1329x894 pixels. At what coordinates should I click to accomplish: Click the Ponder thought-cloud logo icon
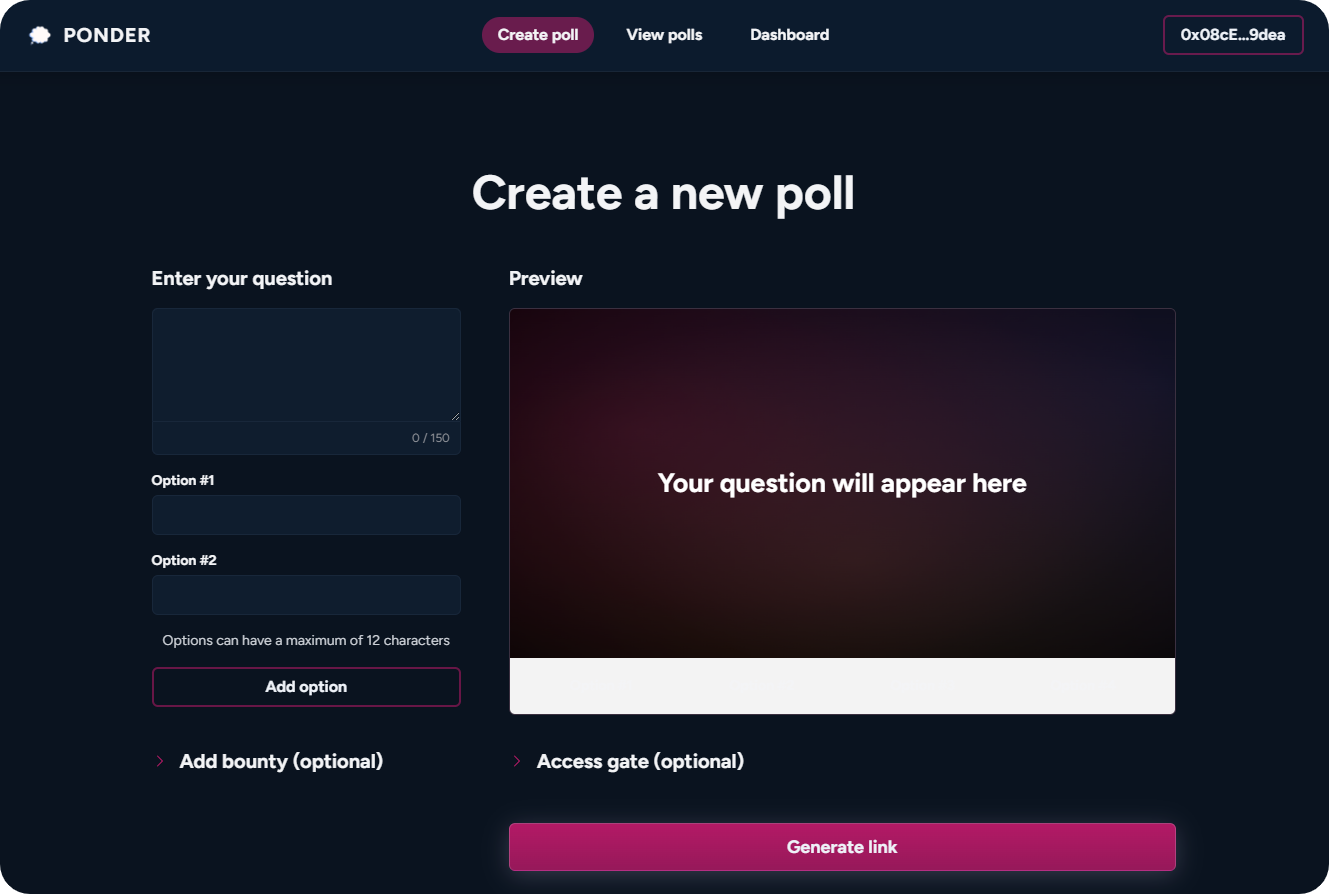coord(40,36)
